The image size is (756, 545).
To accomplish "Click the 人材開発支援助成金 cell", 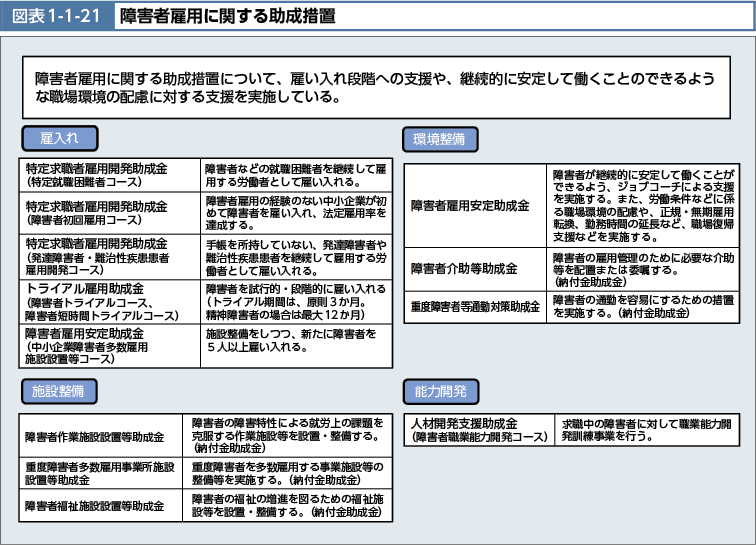I will point(478,430).
